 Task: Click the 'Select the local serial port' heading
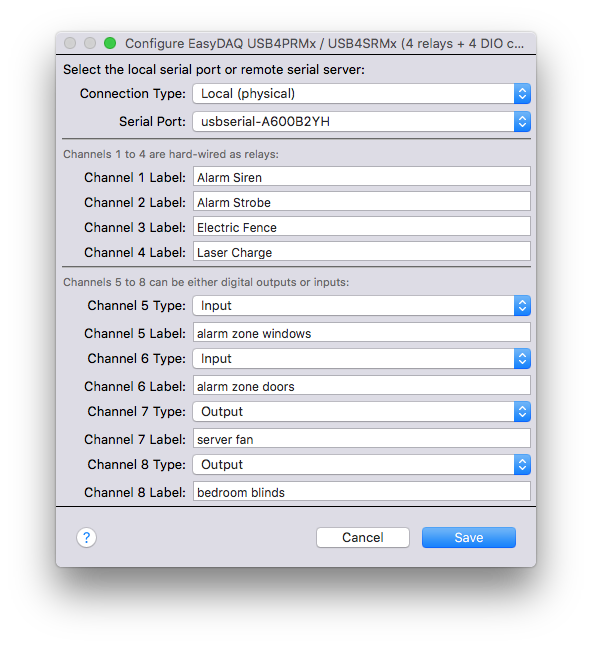(x=214, y=70)
